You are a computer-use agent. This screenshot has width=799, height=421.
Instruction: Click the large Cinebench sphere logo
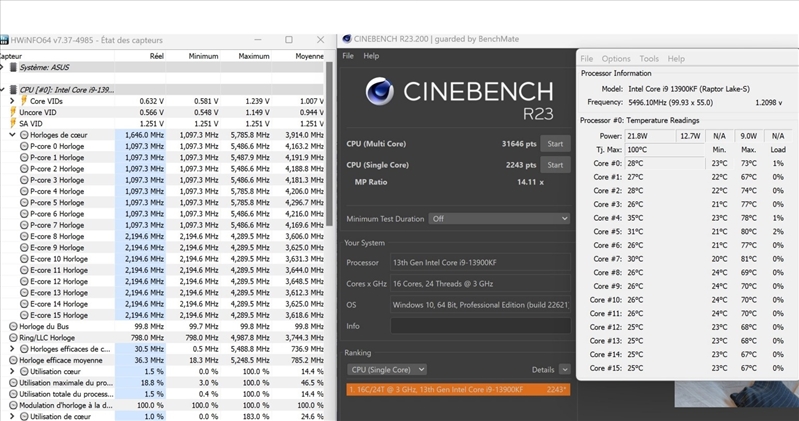point(380,92)
